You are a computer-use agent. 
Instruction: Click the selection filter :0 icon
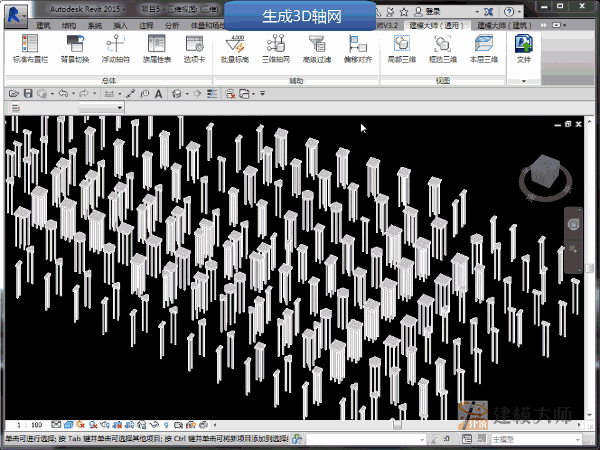click(x=440, y=439)
